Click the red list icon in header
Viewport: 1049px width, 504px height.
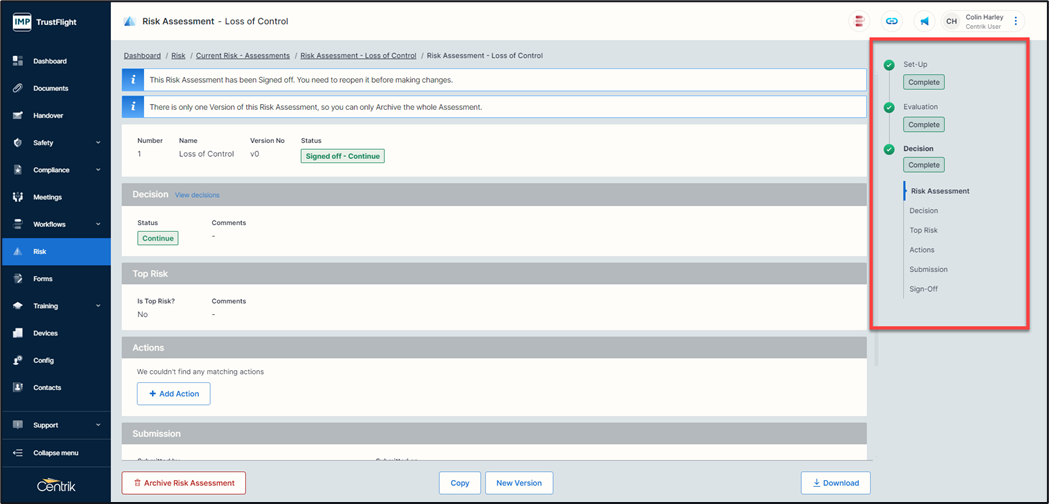[859, 21]
